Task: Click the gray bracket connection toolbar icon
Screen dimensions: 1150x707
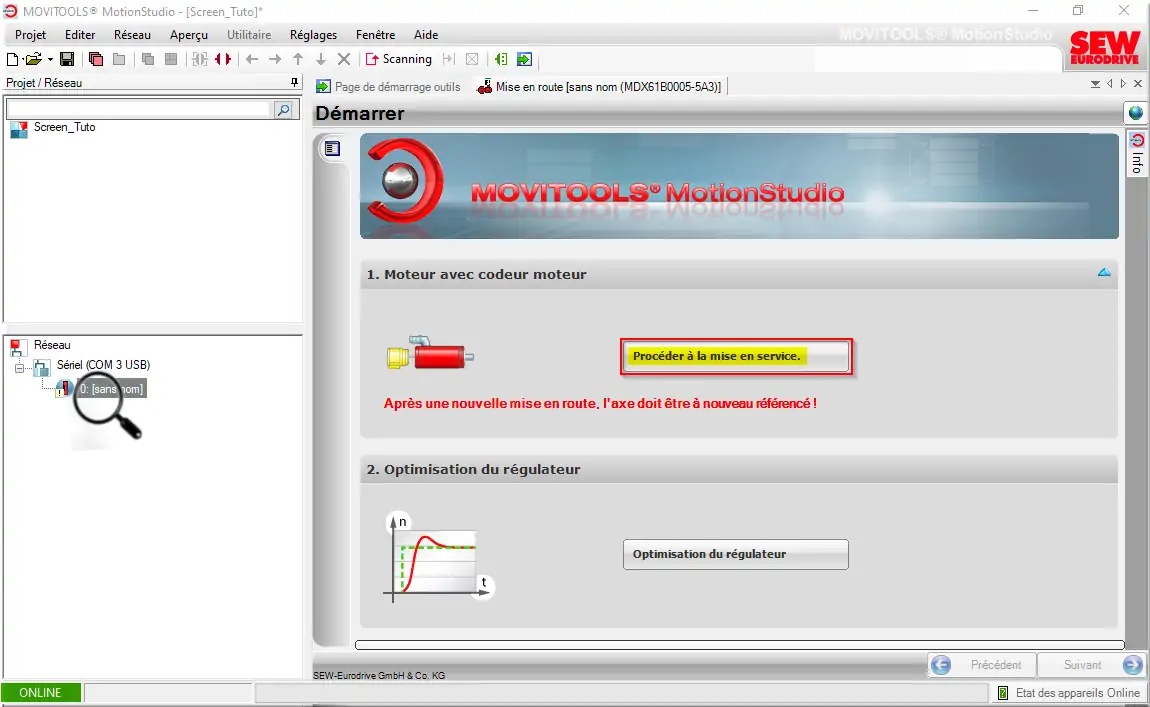Action: [199, 59]
